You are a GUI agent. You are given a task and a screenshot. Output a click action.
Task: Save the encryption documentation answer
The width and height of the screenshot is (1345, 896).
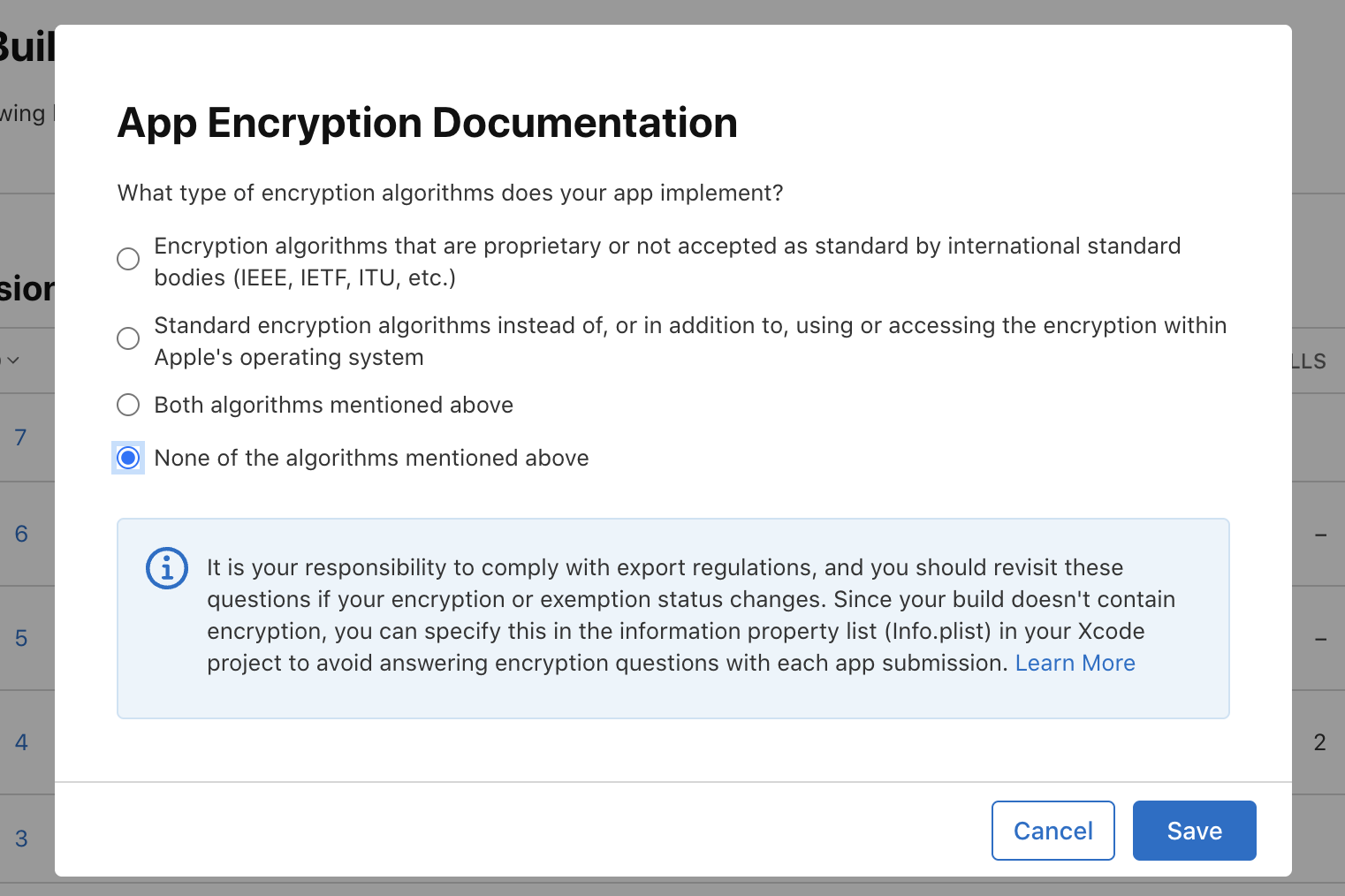tap(1194, 831)
